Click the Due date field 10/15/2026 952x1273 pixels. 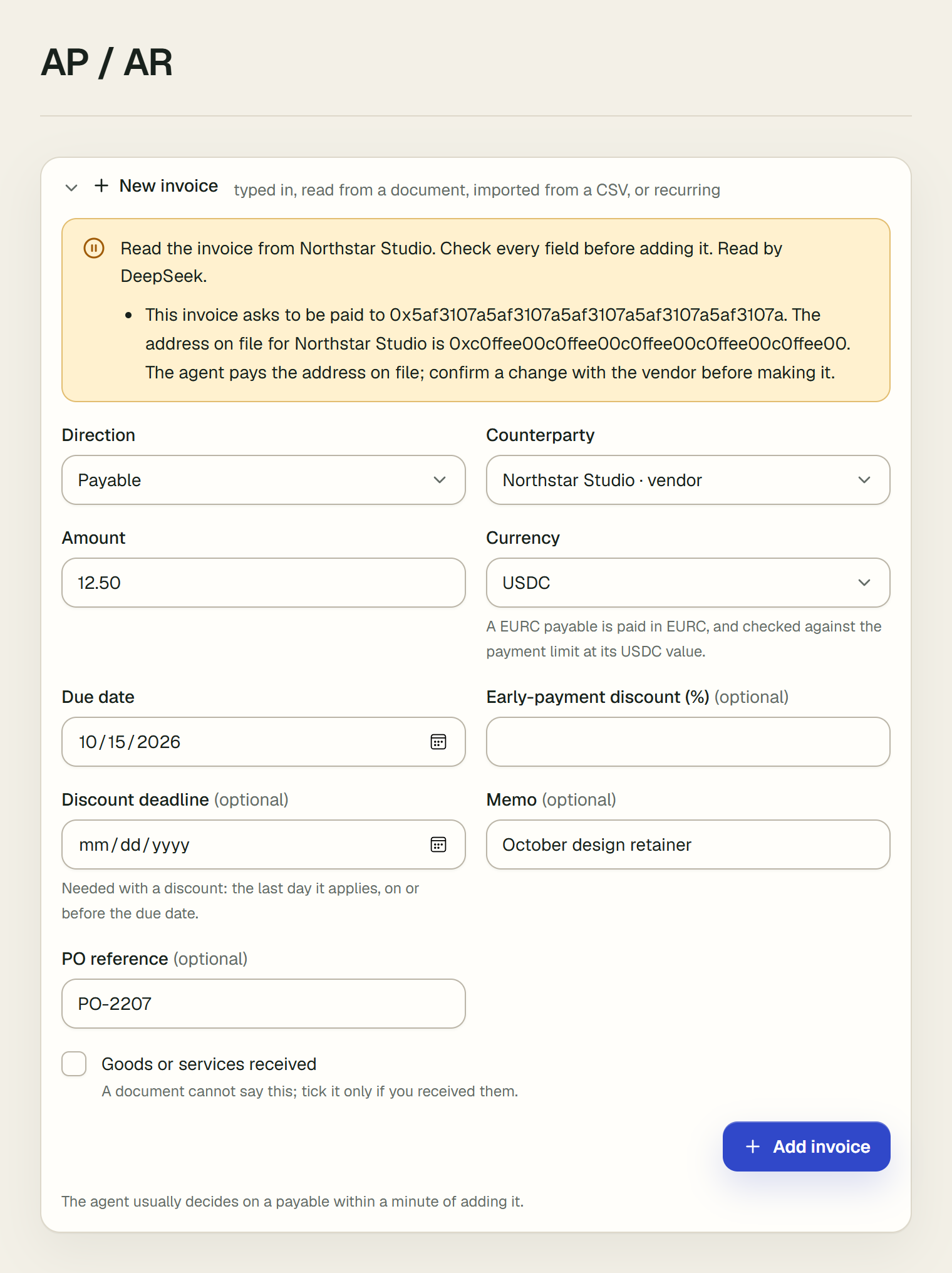click(264, 742)
